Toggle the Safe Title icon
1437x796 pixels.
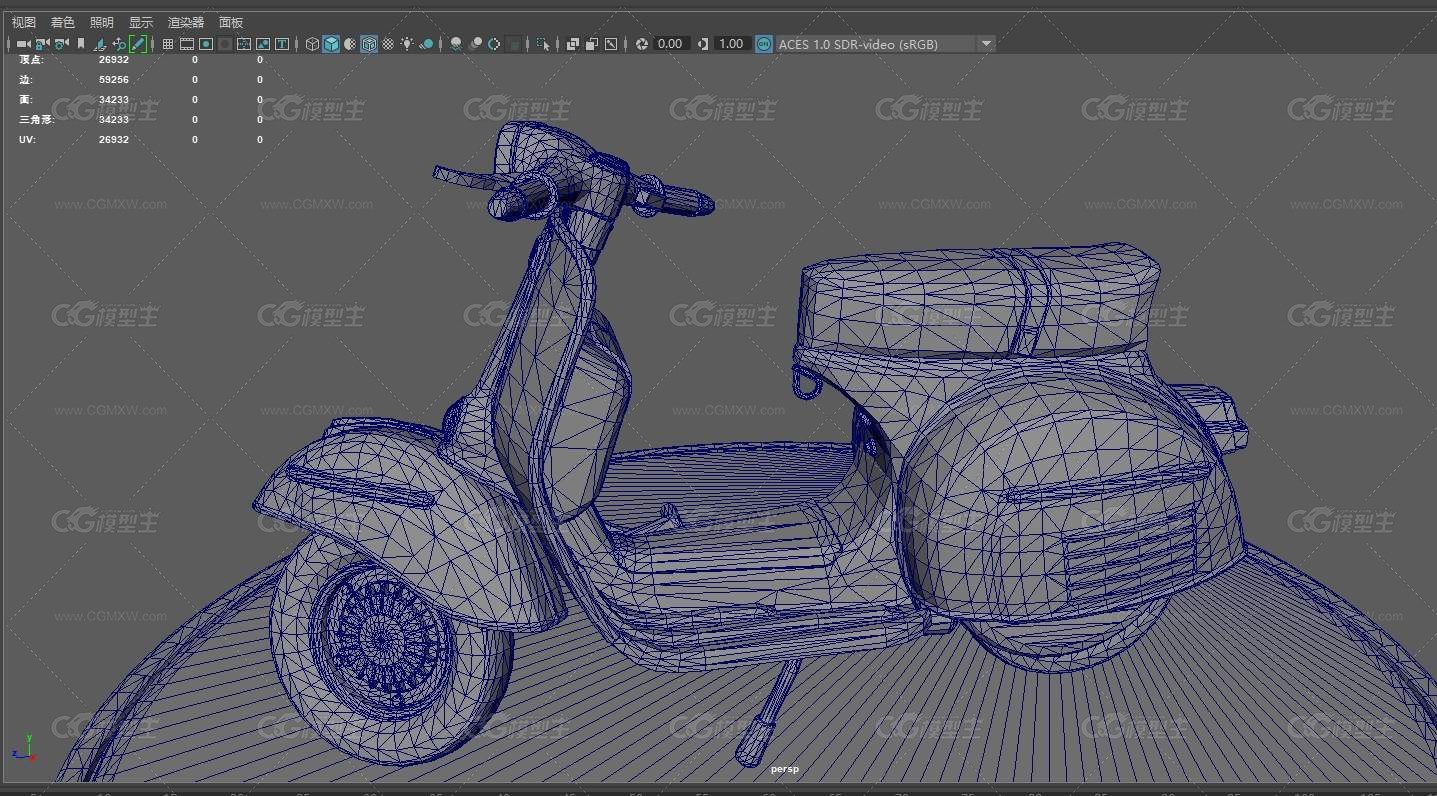(x=282, y=44)
